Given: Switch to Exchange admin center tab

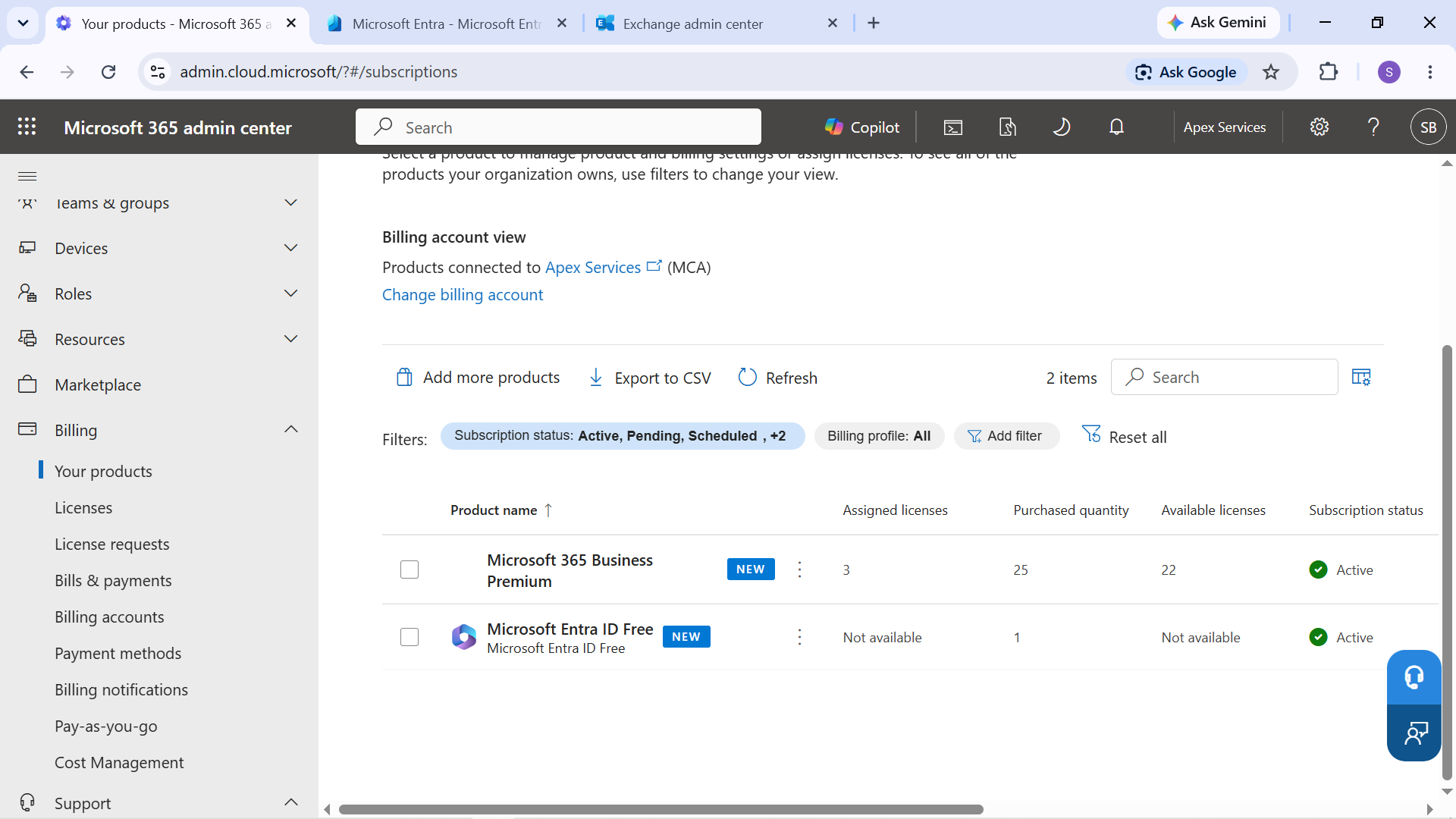Looking at the screenshot, I should (x=717, y=24).
